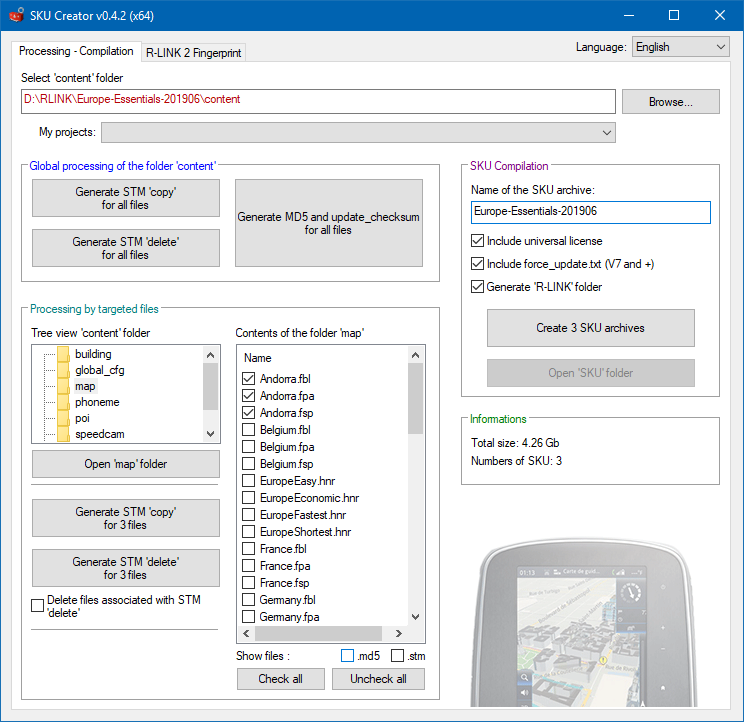Toggle Include force_update.txt checkbox
The image size is (744, 722).
(x=477, y=264)
